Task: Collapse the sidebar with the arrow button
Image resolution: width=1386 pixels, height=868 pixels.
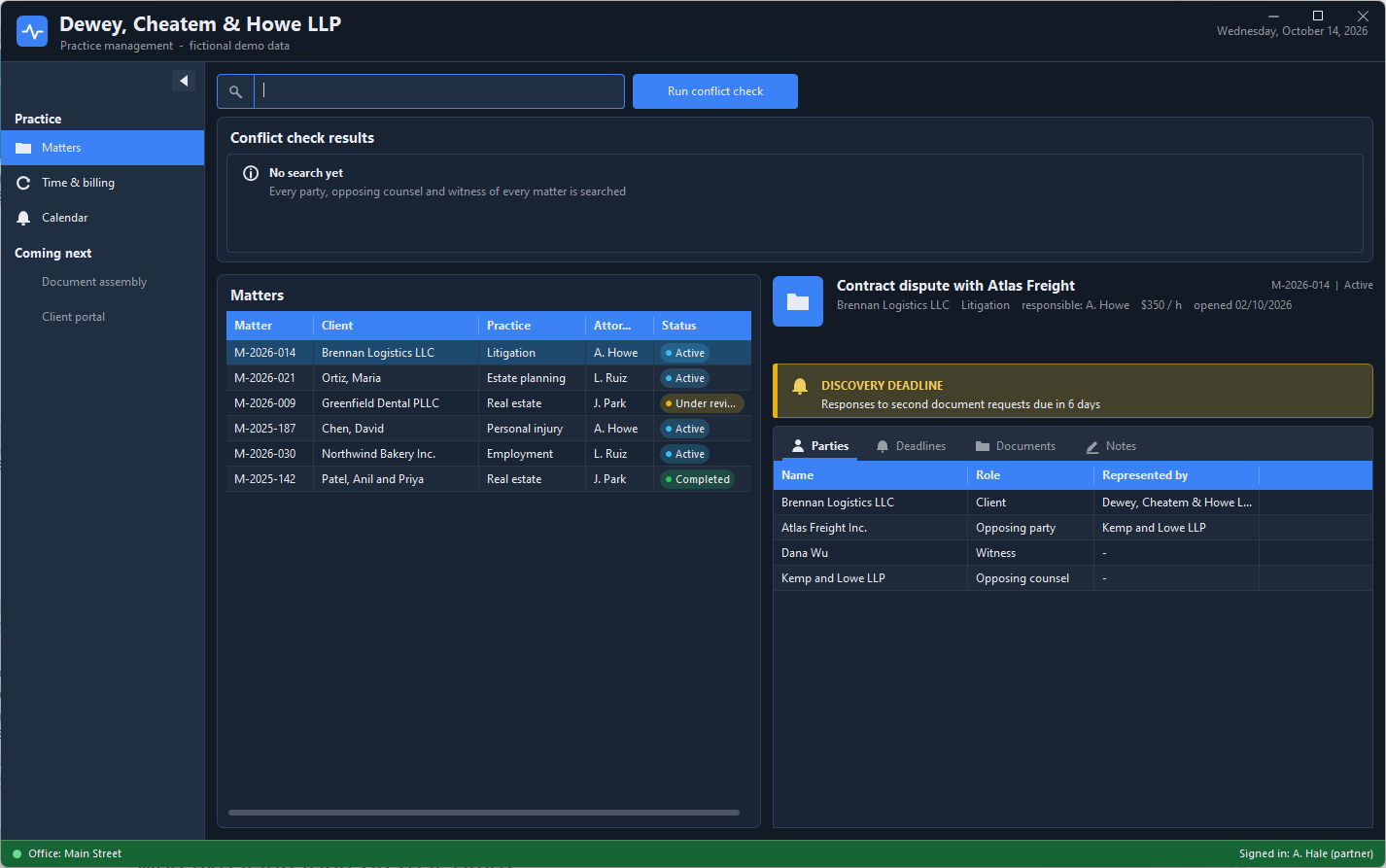Action: (184, 81)
